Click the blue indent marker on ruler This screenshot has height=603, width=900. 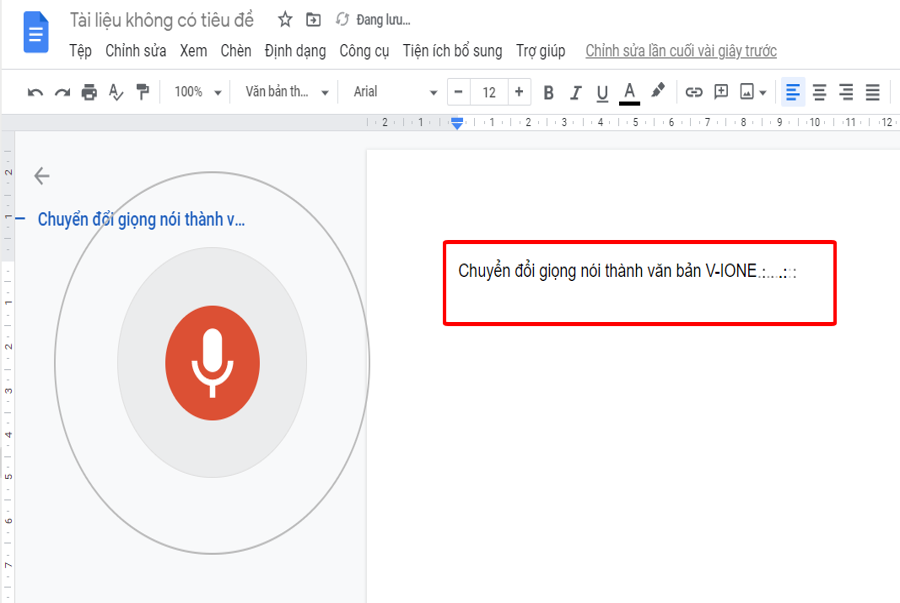tap(457, 123)
